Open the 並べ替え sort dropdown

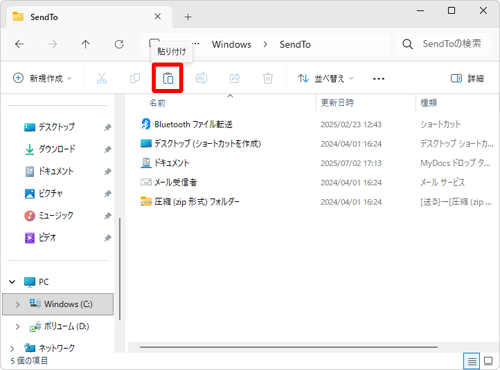click(325, 78)
